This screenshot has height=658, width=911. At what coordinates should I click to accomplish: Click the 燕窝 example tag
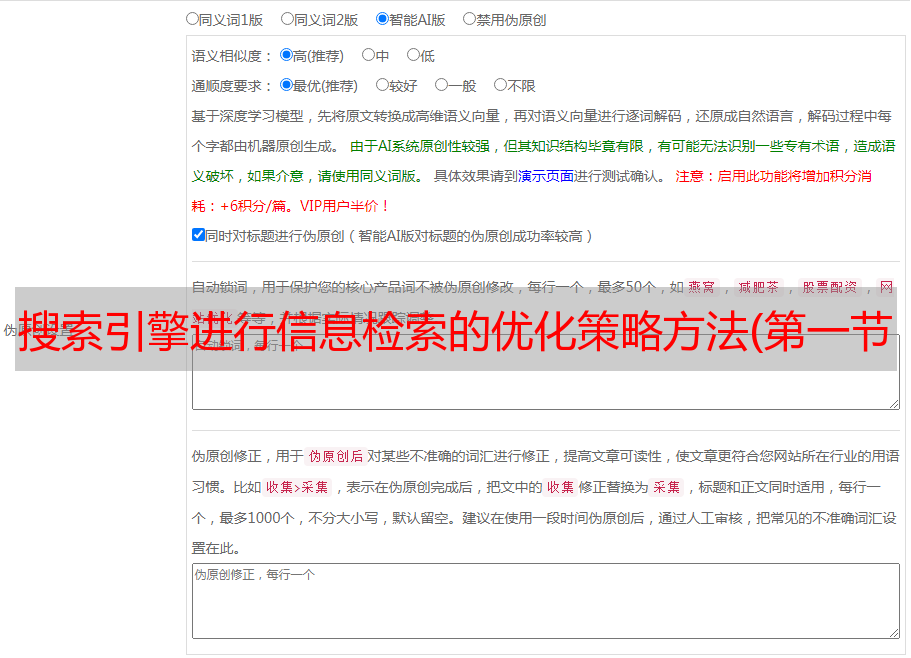[701, 287]
